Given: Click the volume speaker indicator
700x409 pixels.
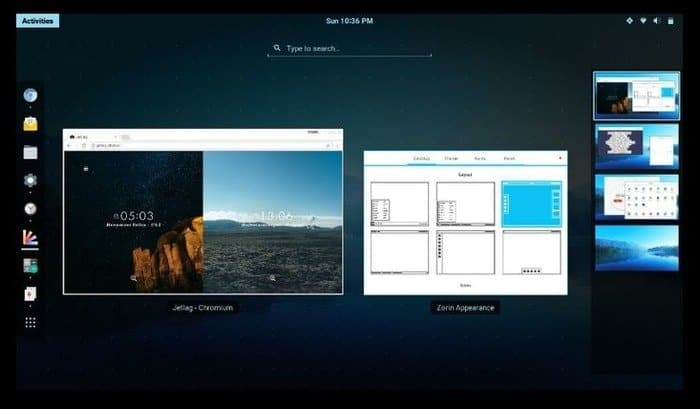Looking at the screenshot, I should click(656, 21).
